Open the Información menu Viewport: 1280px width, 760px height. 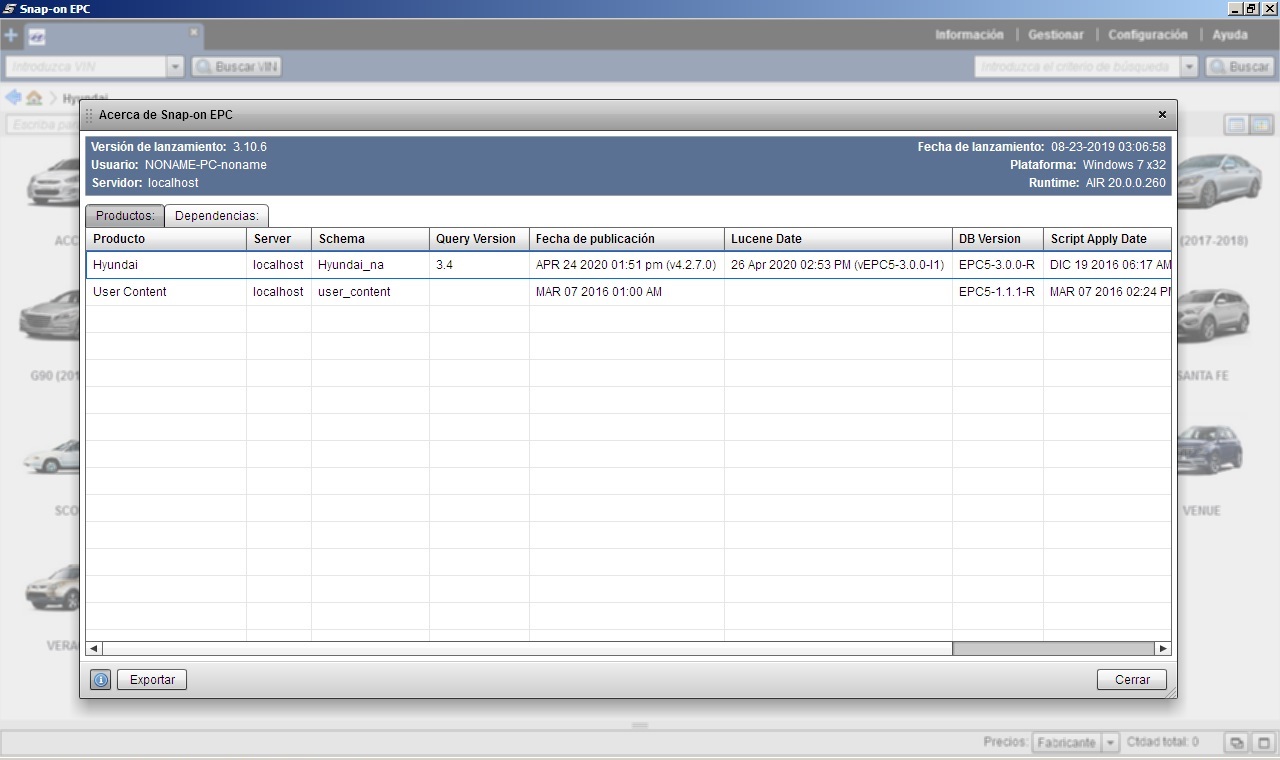(x=969, y=35)
